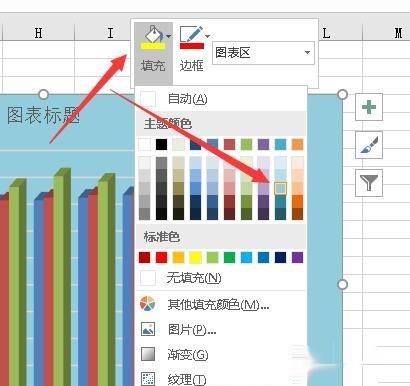This screenshot has height=386, width=410.
Task: Expand the border color dropdown arrow
Action: coord(208,36)
